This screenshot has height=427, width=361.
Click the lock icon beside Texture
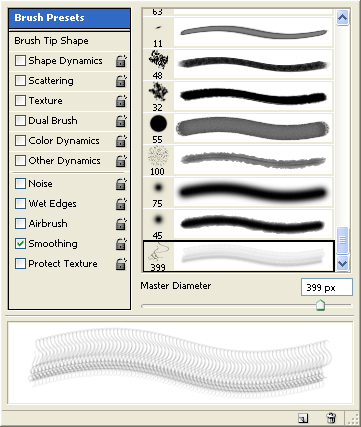click(x=121, y=101)
